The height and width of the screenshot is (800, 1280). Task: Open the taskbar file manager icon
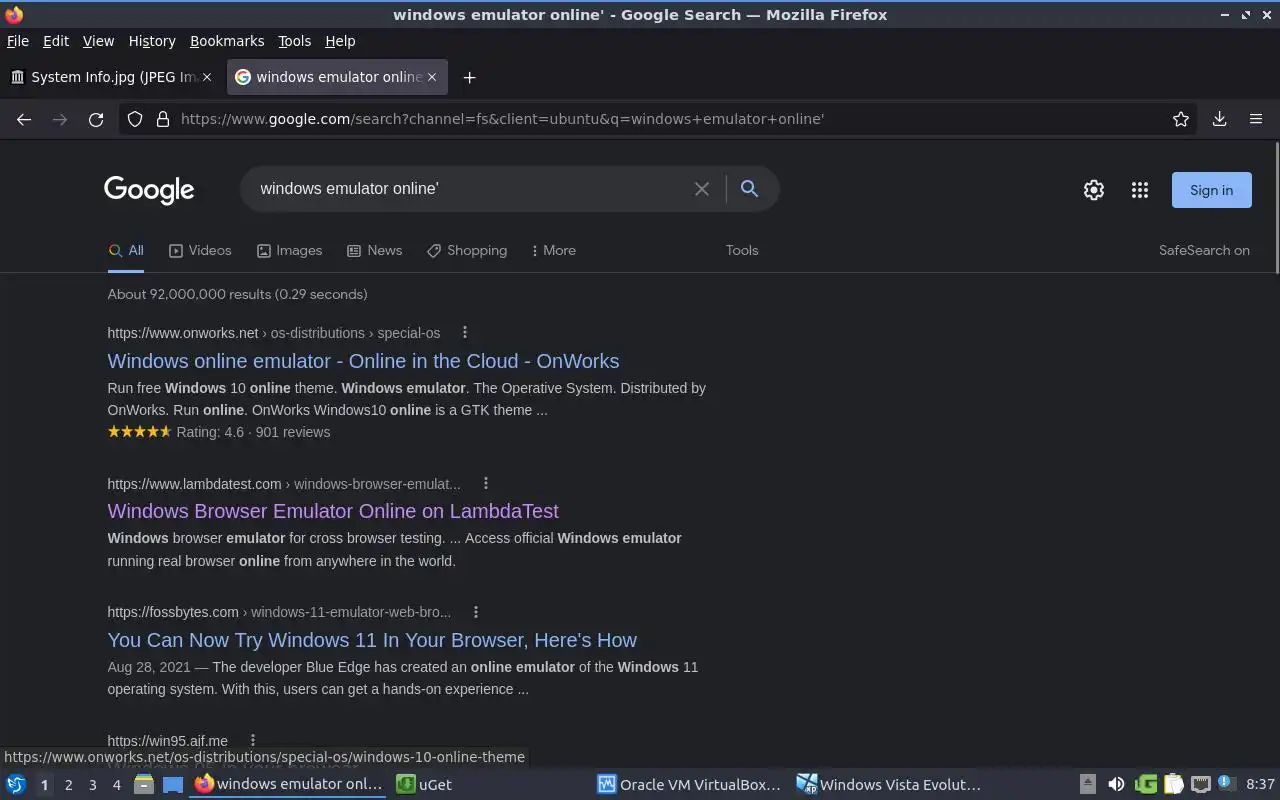click(x=144, y=785)
